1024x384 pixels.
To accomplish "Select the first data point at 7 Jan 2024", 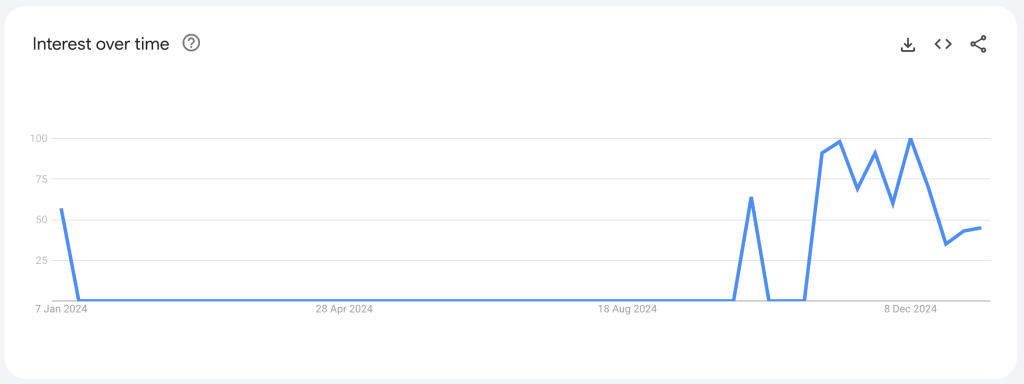I will click(x=61, y=209).
